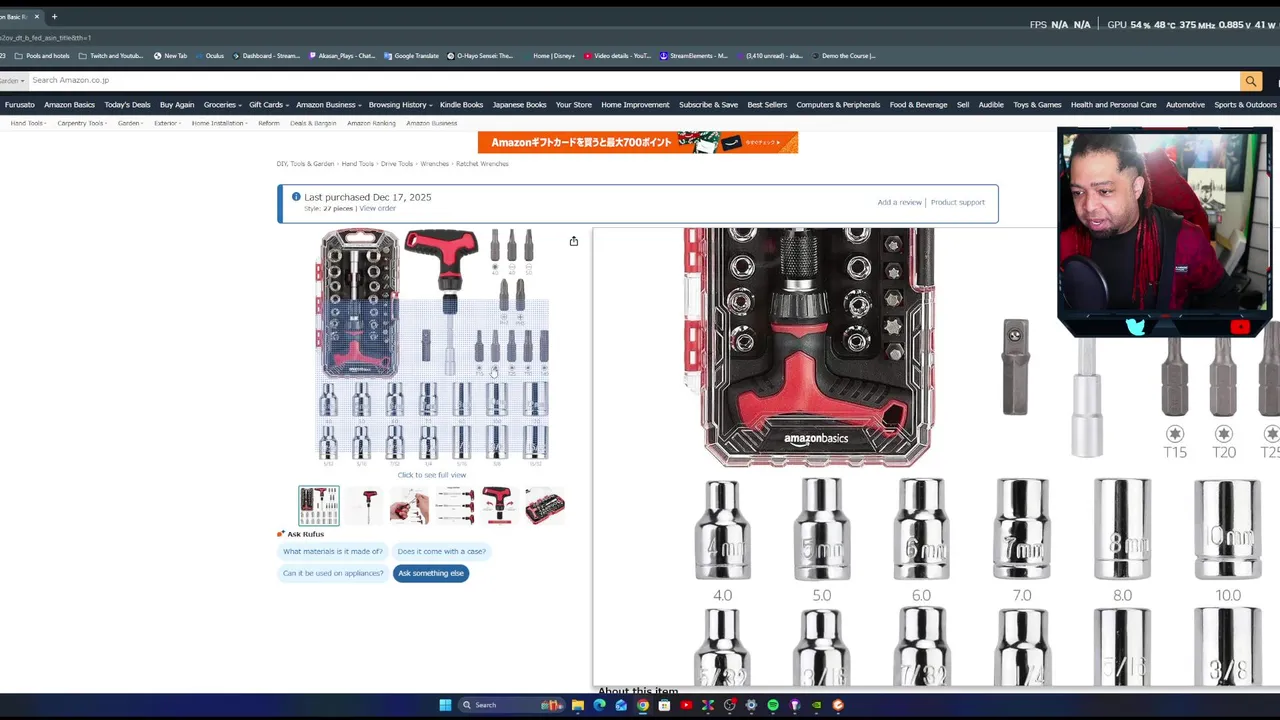Open Google Translate bookmark

pyautogui.click(x=411, y=56)
